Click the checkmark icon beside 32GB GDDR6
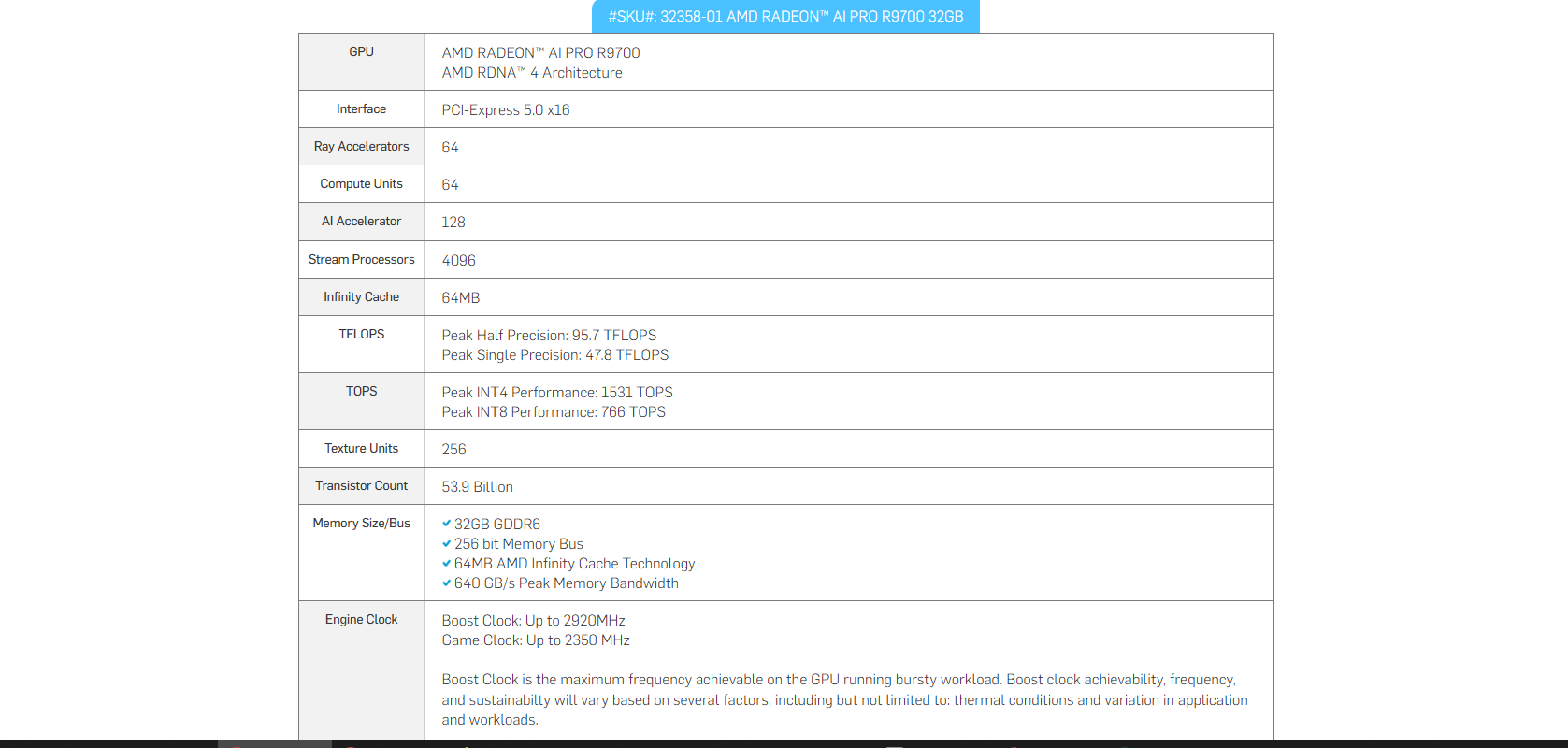The width and height of the screenshot is (1568, 748). click(446, 524)
